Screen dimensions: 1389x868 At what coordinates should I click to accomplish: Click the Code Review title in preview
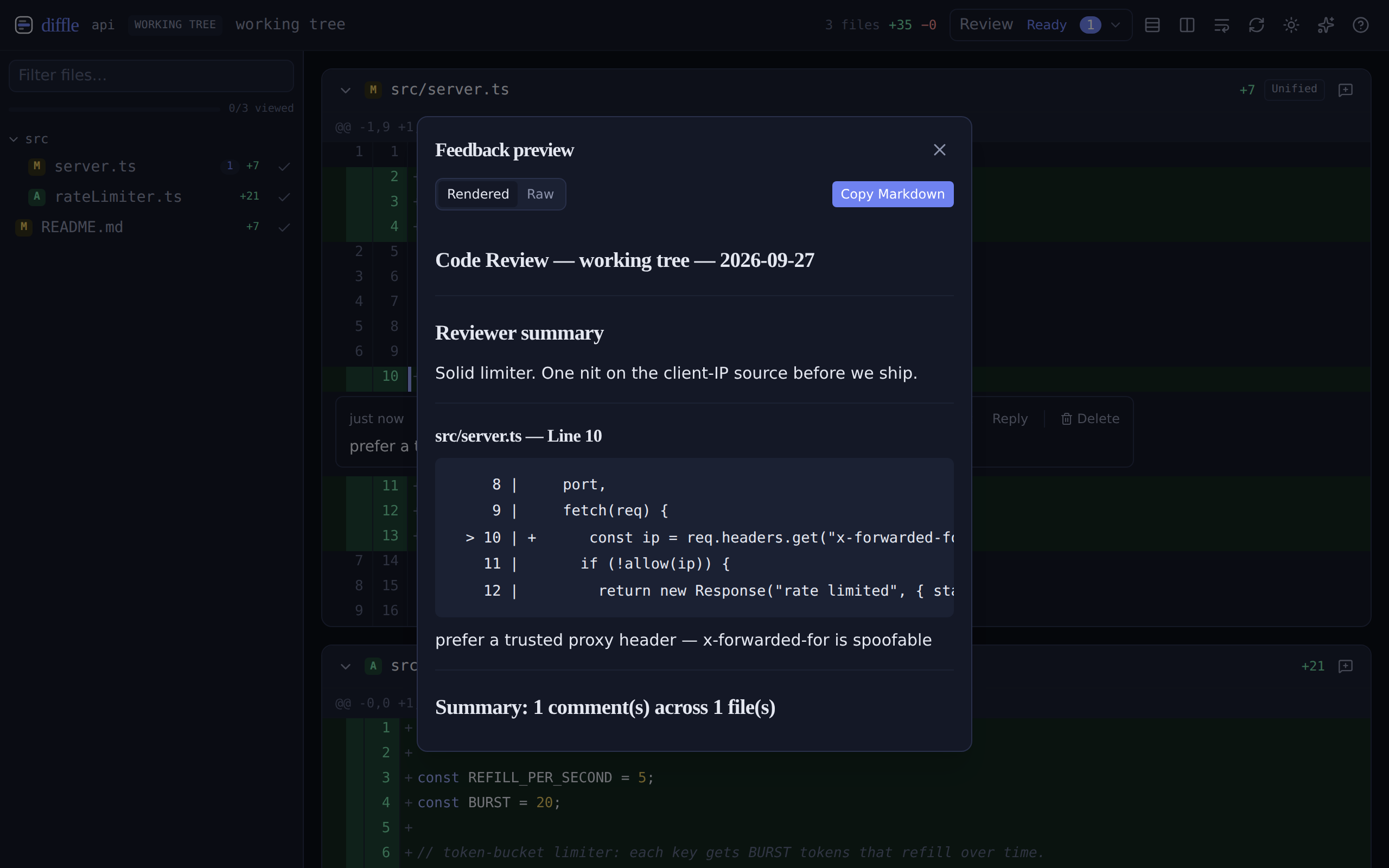625,260
